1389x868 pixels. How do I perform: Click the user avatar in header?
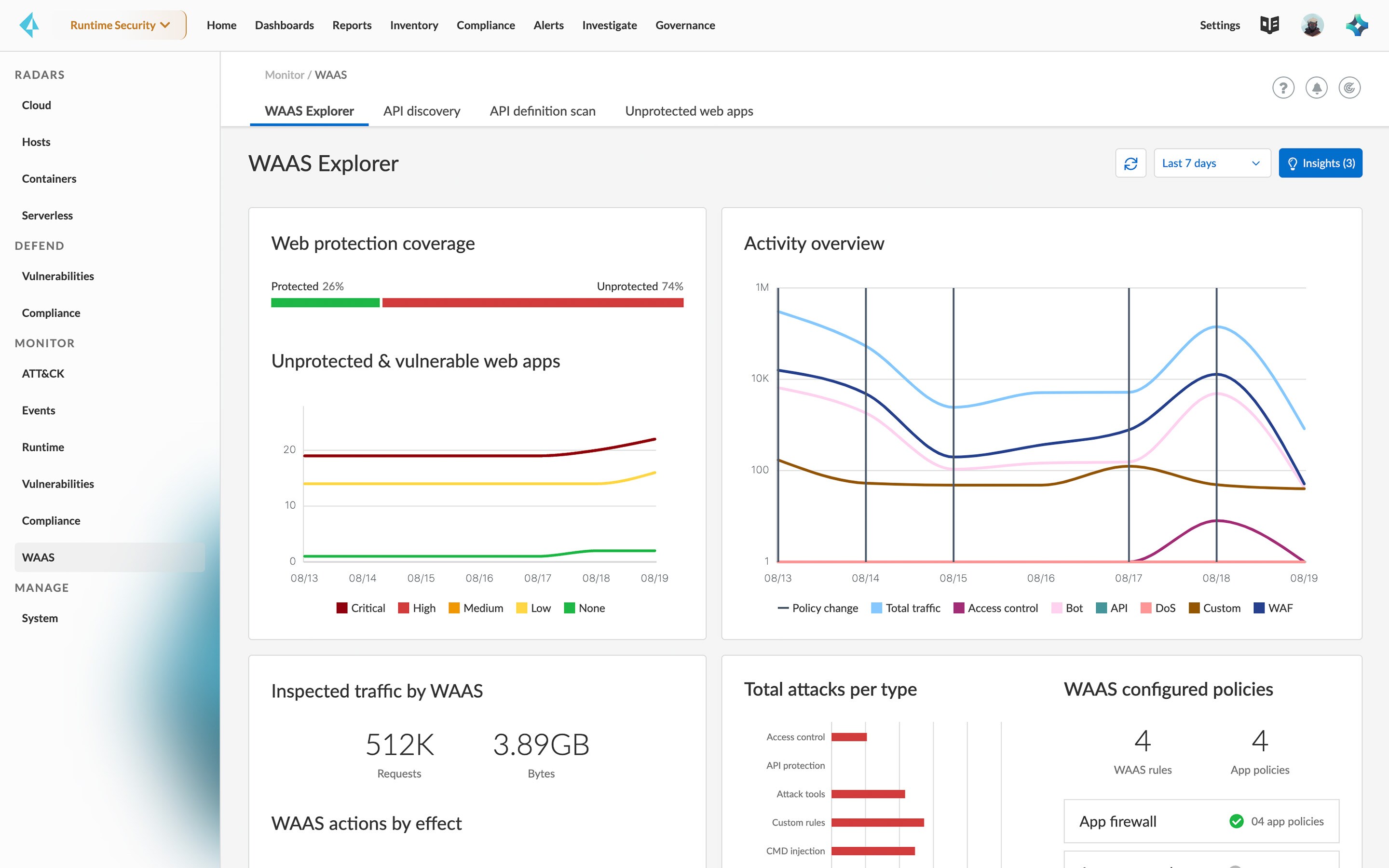pyautogui.click(x=1312, y=25)
